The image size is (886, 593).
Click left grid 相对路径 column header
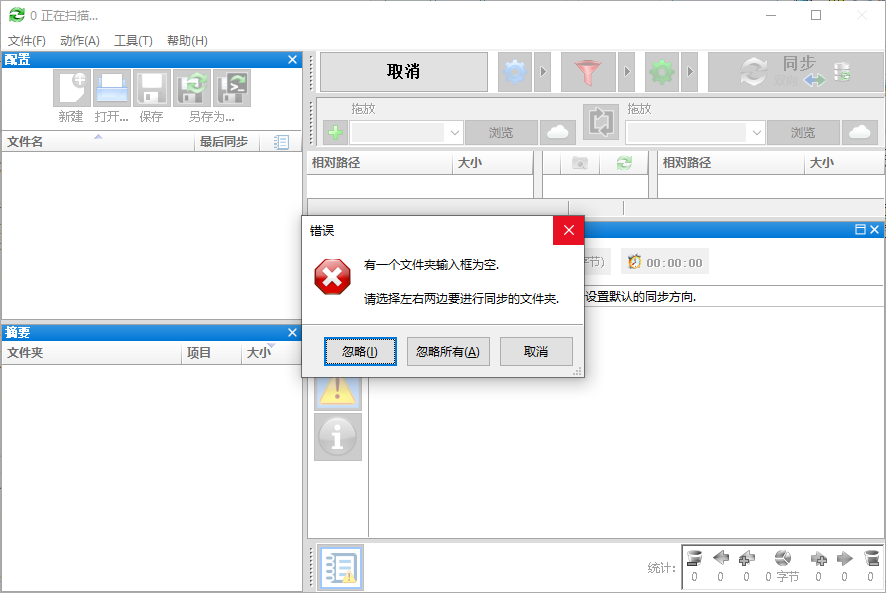coord(380,163)
